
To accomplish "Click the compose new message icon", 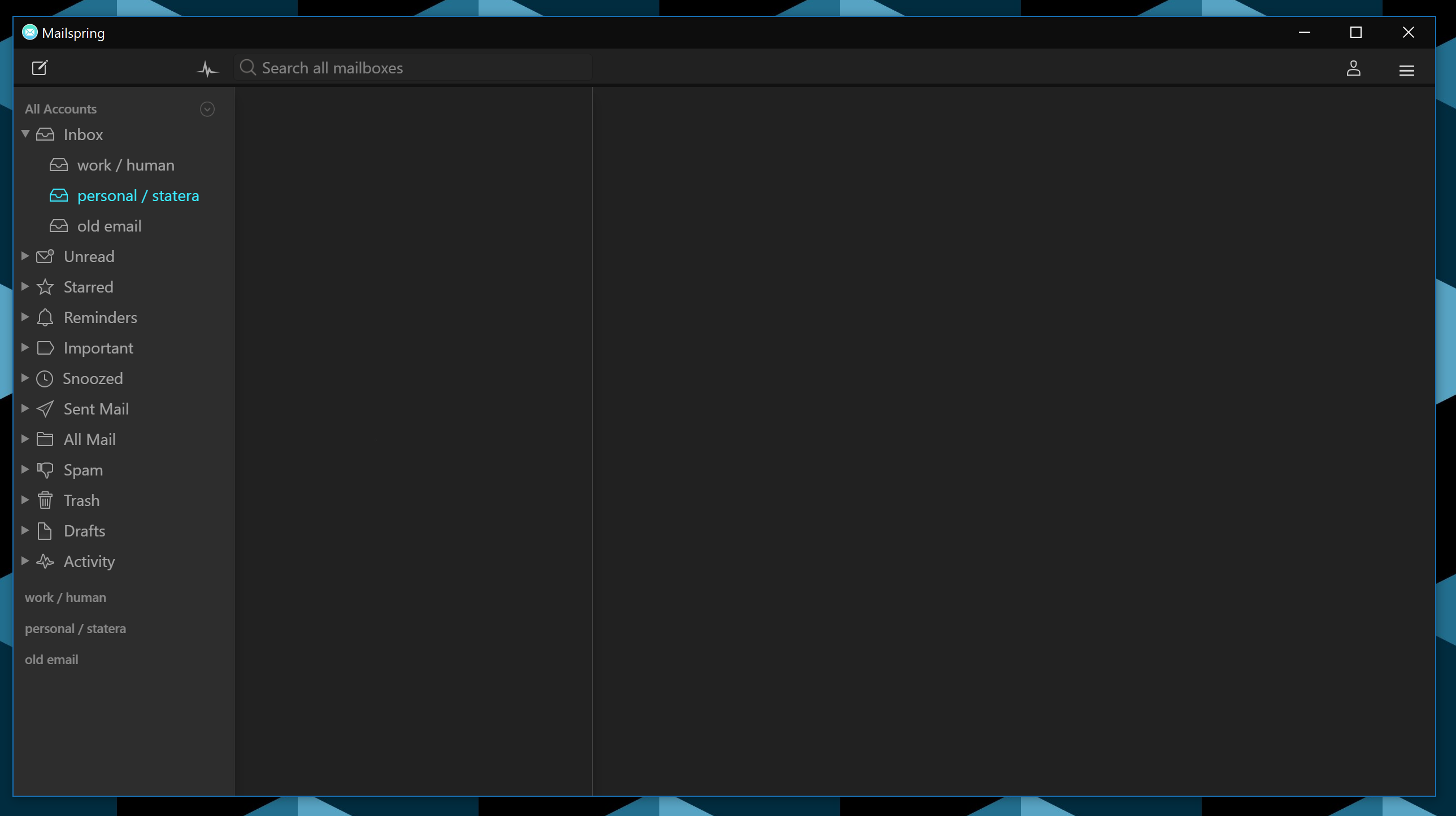I will (40, 68).
